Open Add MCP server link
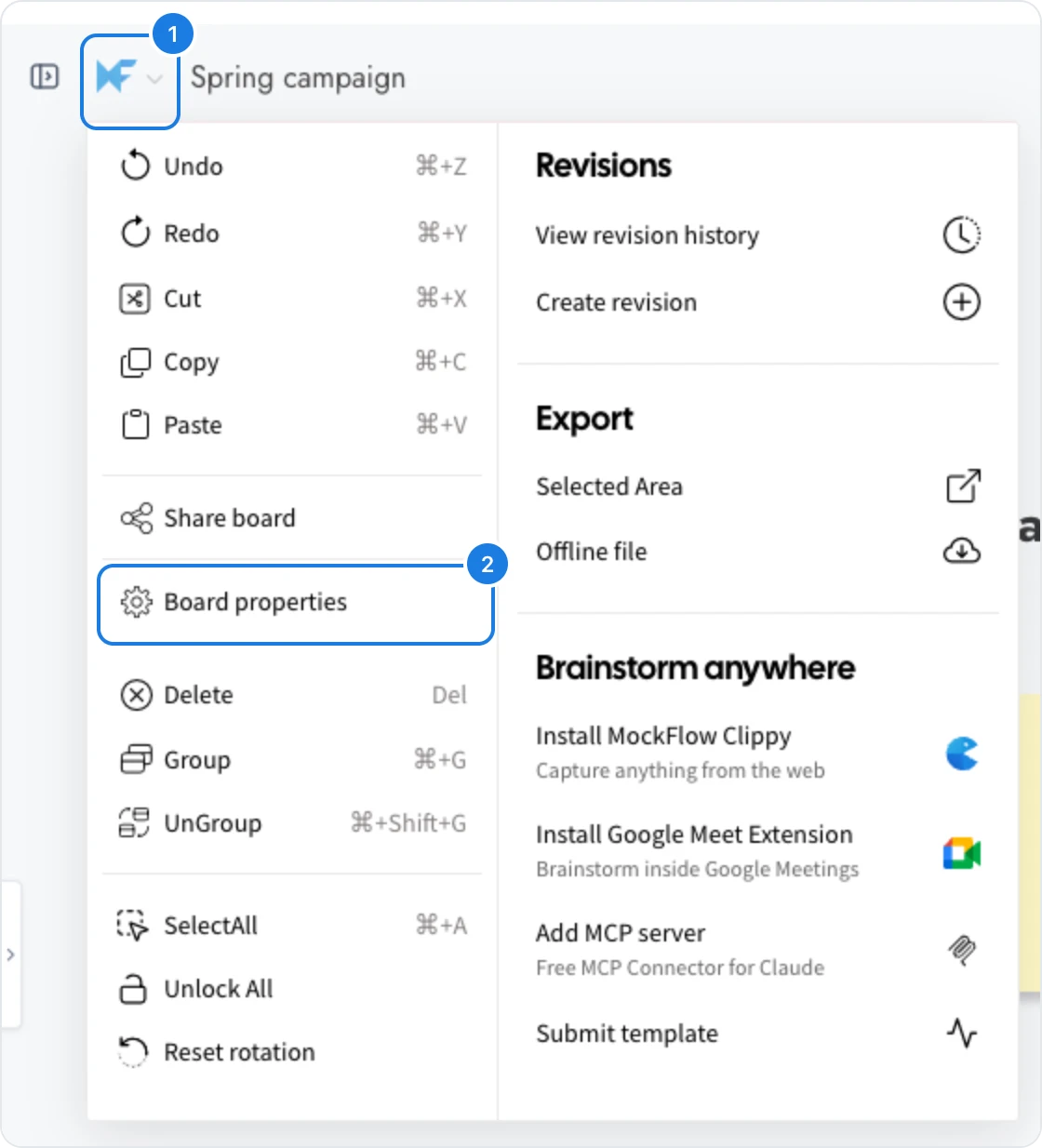Screen dimensions: 1042x1148 [x=621, y=933]
